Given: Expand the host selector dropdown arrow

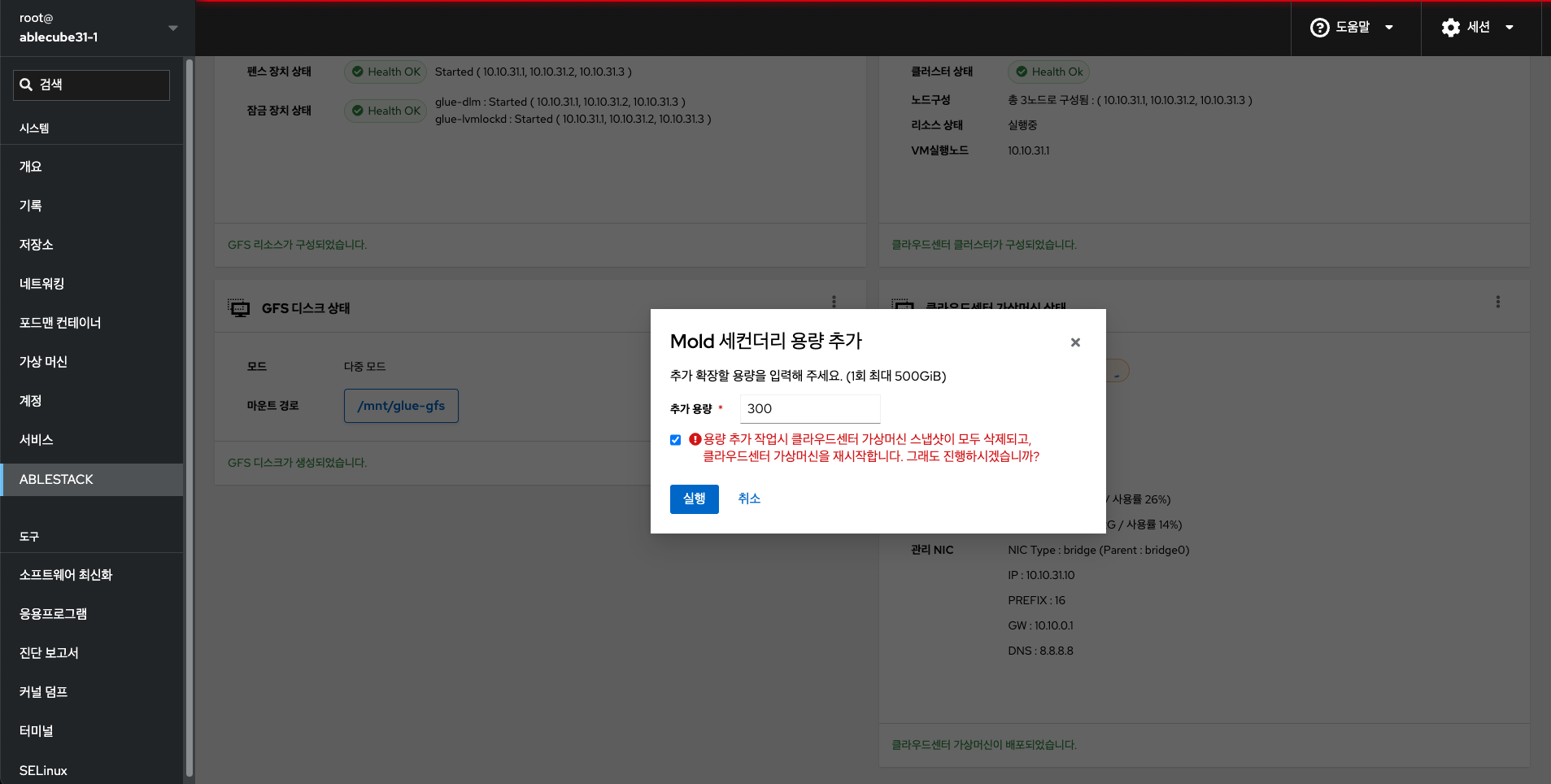Looking at the screenshot, I should [172, 28].
